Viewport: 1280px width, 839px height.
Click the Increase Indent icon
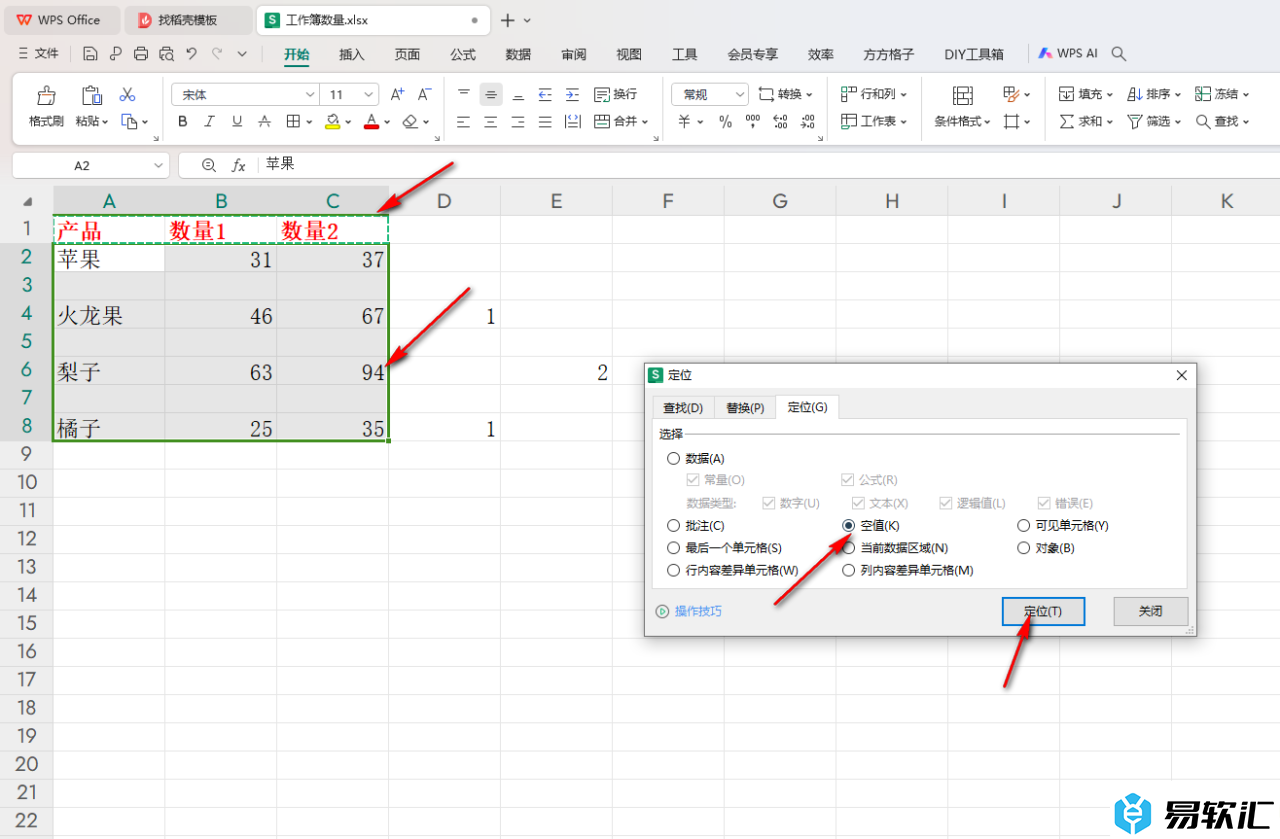click(572, 95)
